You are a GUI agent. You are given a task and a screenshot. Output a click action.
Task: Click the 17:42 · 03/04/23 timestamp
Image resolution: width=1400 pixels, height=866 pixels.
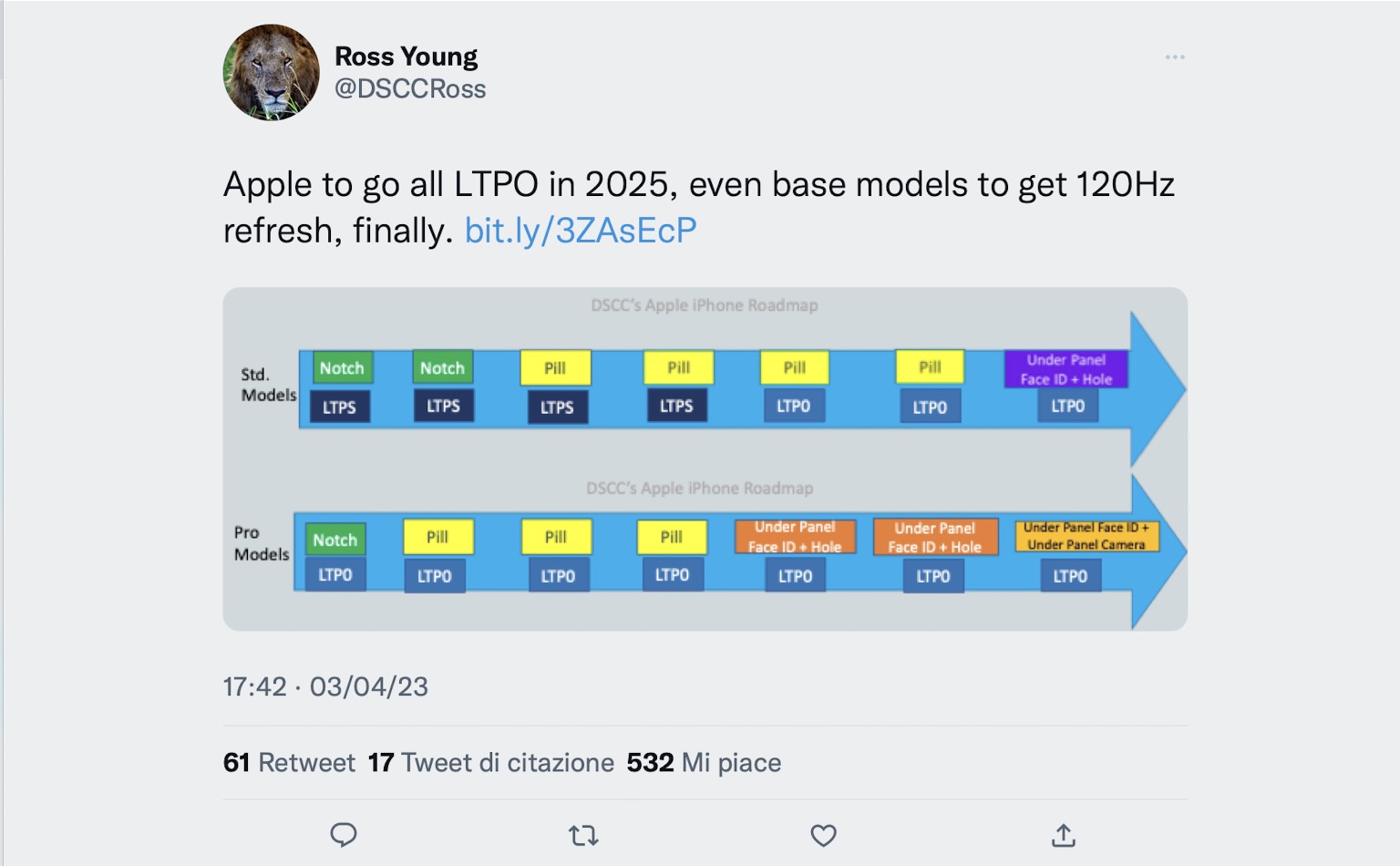[x=325, y=686]
